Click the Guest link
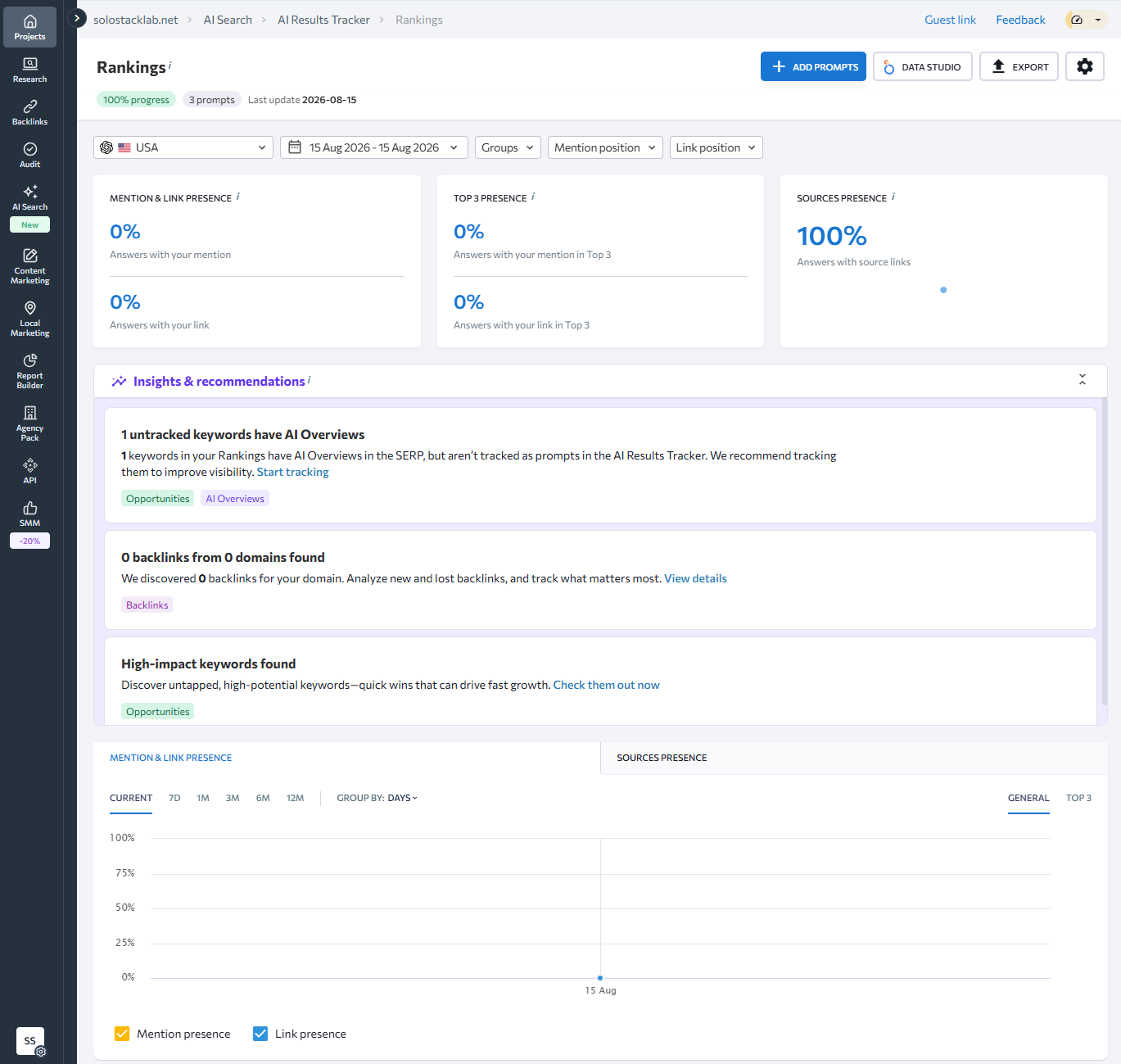Image resolution: width=1121 pixels, height=1064 pixels. click(950, 20)
